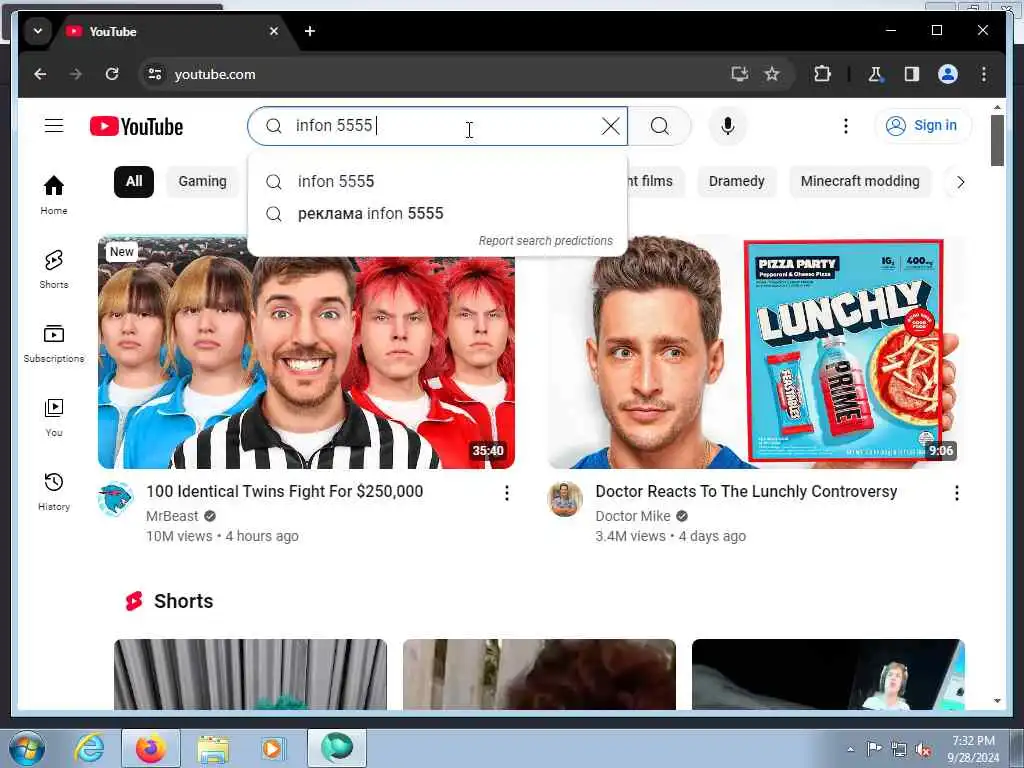1024x768 pixels.
Task: Show hidden tray icons arrow
Action: pos(850,750)
